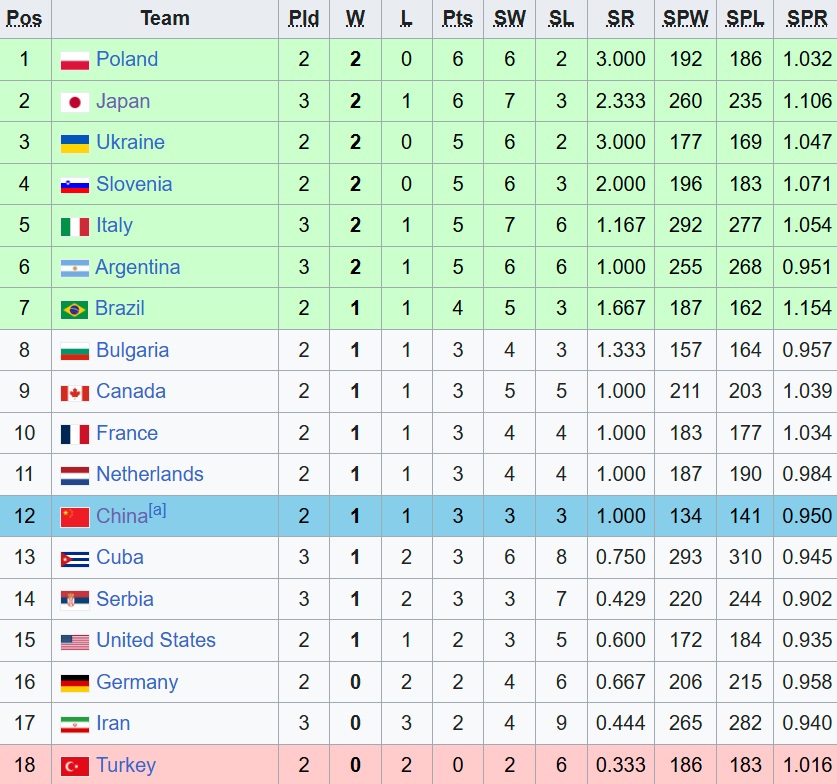The height and width of the screenshot is (784, 837).
Task: Click the Turkey flag icon
Action: pyautogui.click(x=75, y=766)
